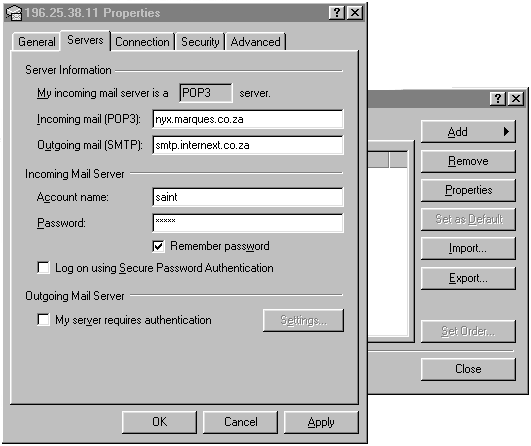The height and width of the screenshot is (446, 531).
Task: Click the Incoming Mail Server section label
Action: (x=75, y=174)
